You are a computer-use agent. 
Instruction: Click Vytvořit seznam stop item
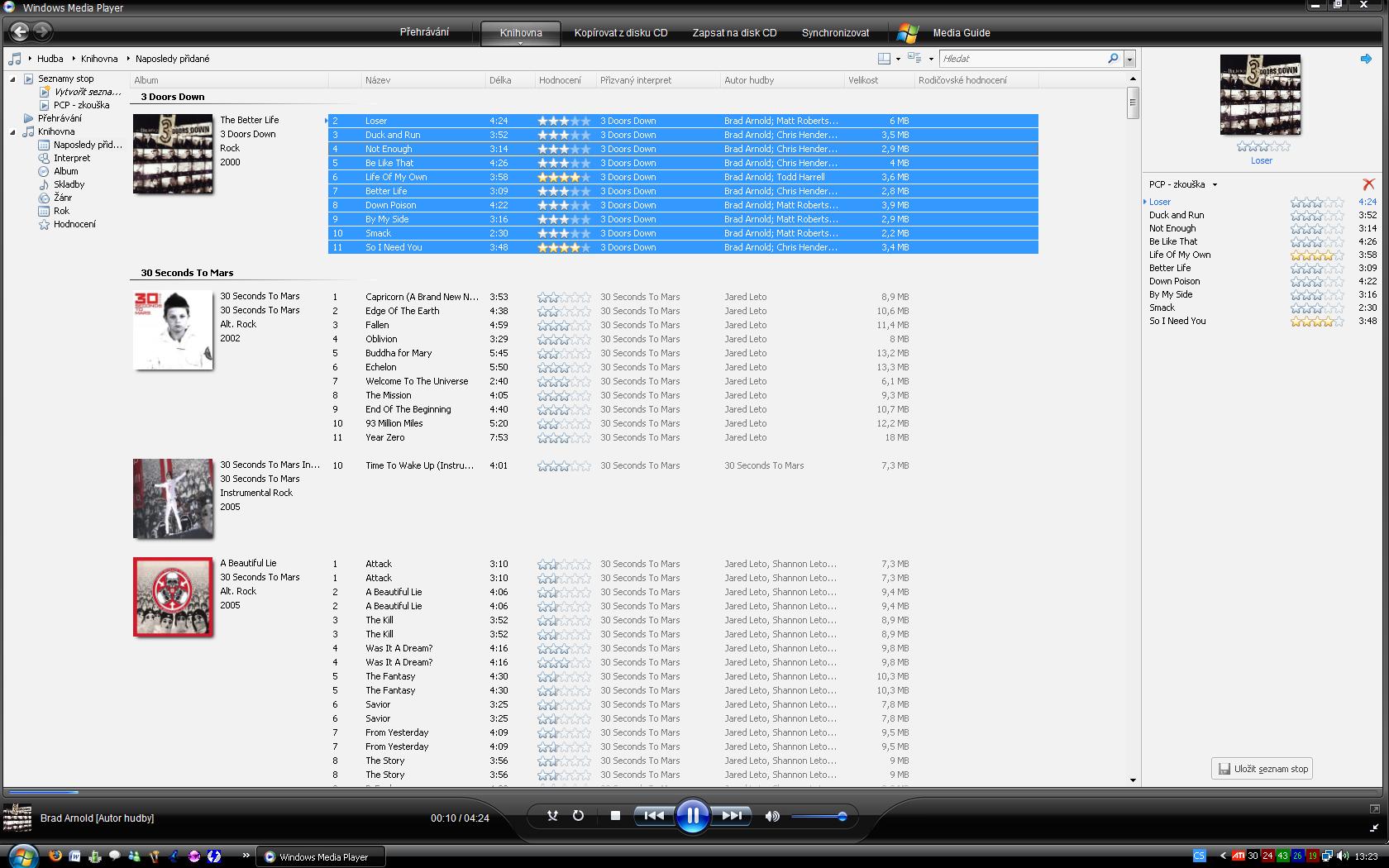(x=88, y=92)
